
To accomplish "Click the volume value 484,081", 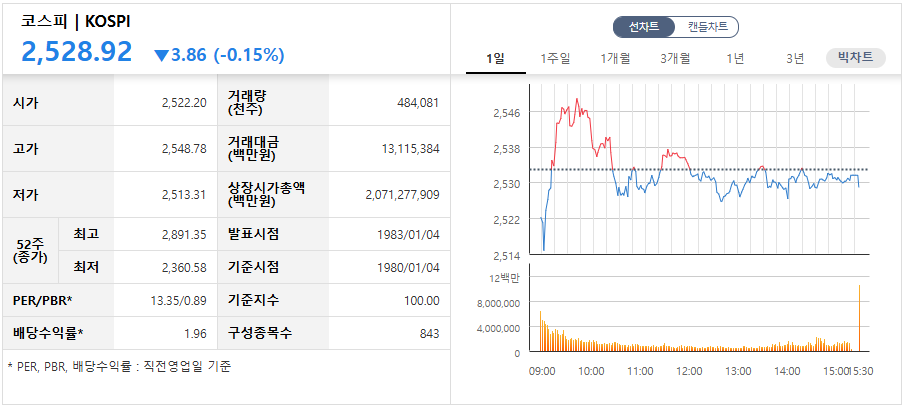I will 418,103.
